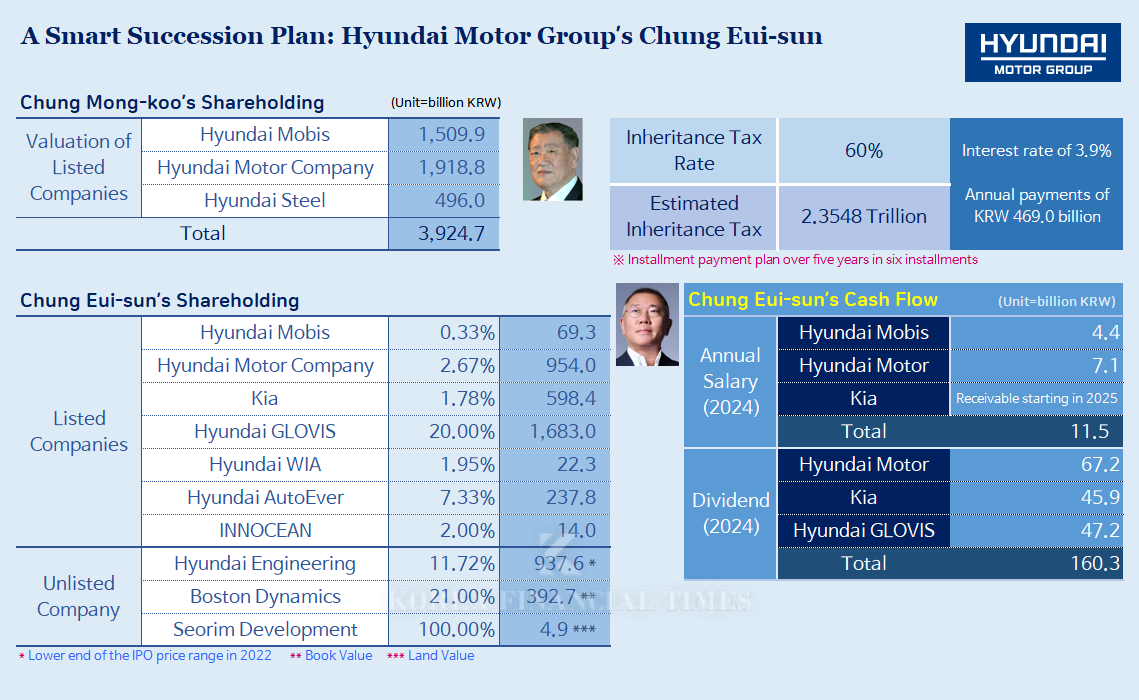1139x700 pixels.
Task: Select the 60% tax rate value
Action: 863,151
